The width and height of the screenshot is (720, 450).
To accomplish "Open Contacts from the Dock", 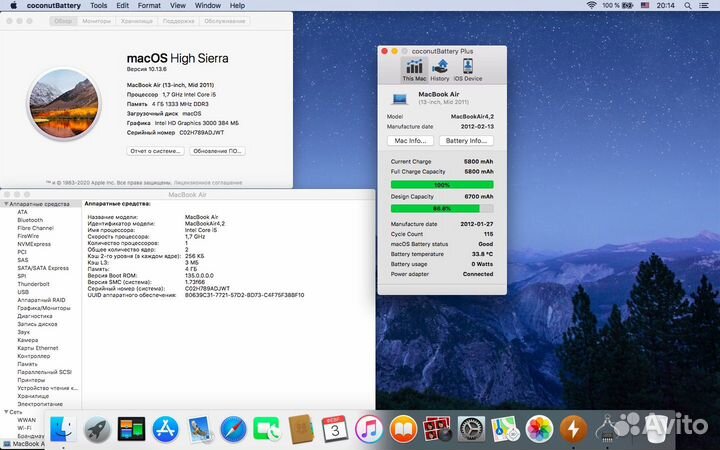I will [x=301, y=429].
